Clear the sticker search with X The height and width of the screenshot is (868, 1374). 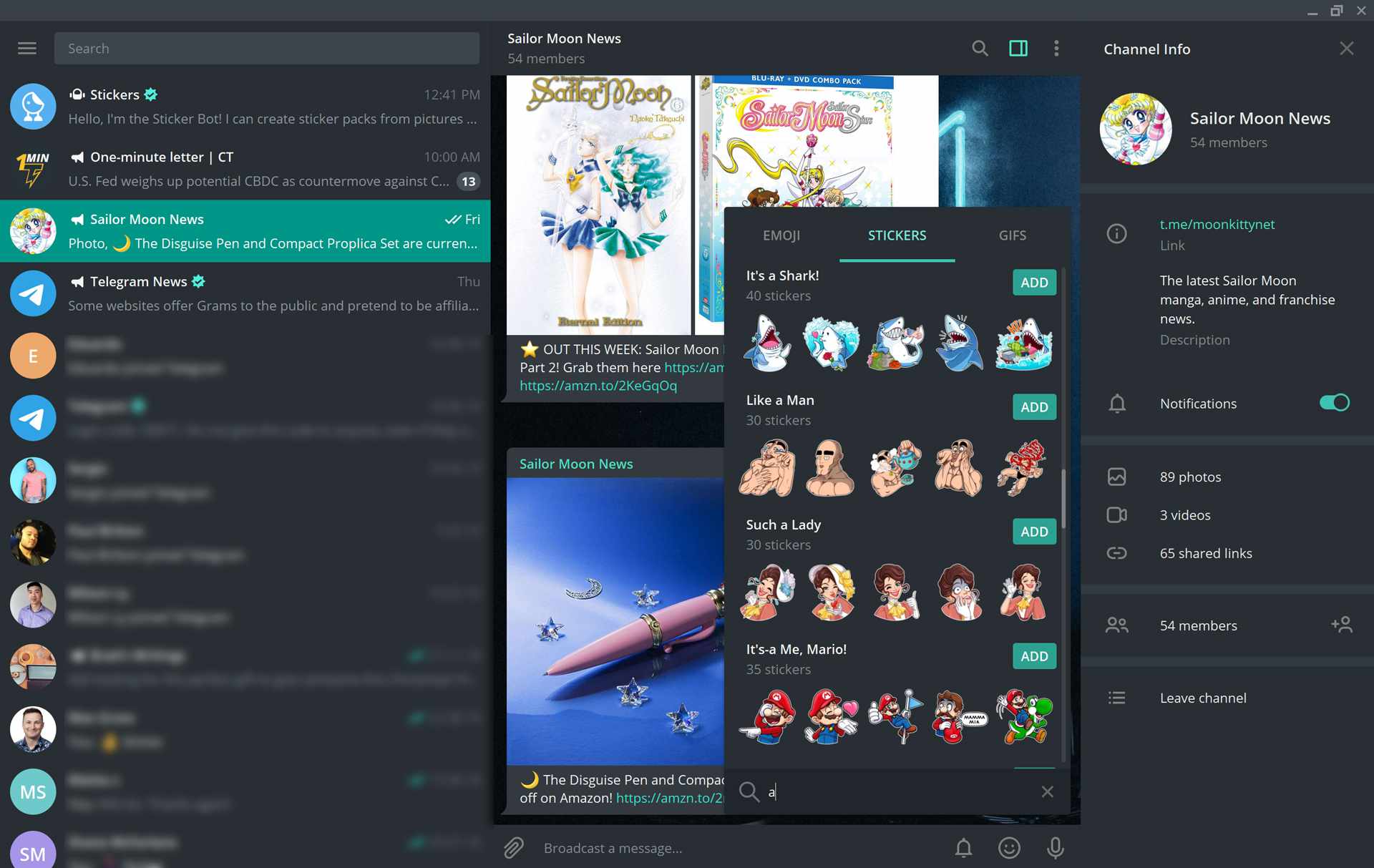[1047, 791]
